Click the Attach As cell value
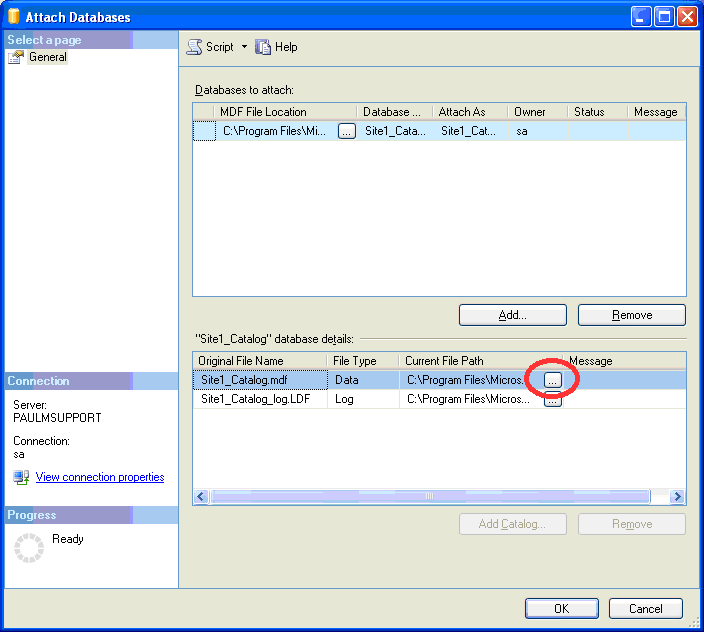The height and width of the screenshot is (632, 704). coord(468,130)
